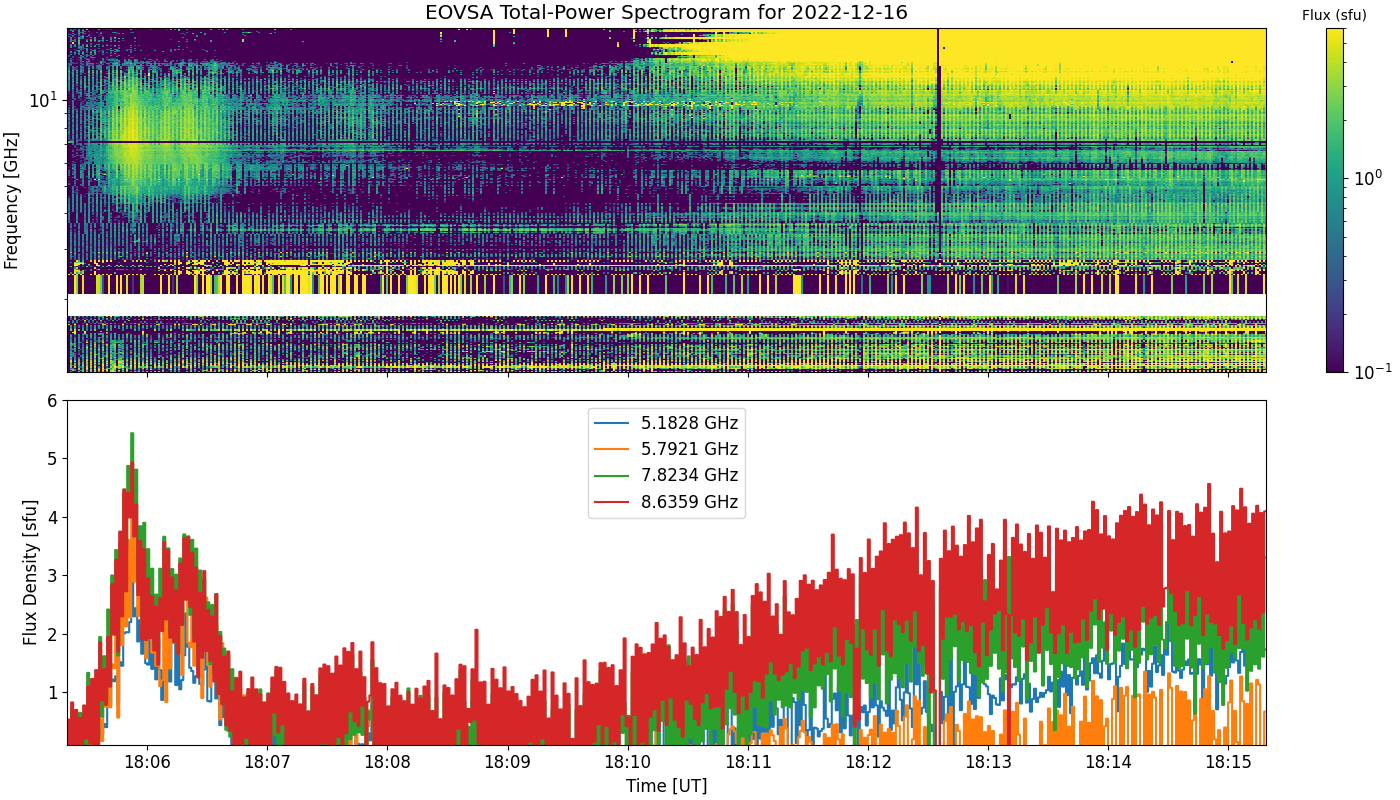
Task: Click the blue line swatch in legend
Action: [613, 422]
